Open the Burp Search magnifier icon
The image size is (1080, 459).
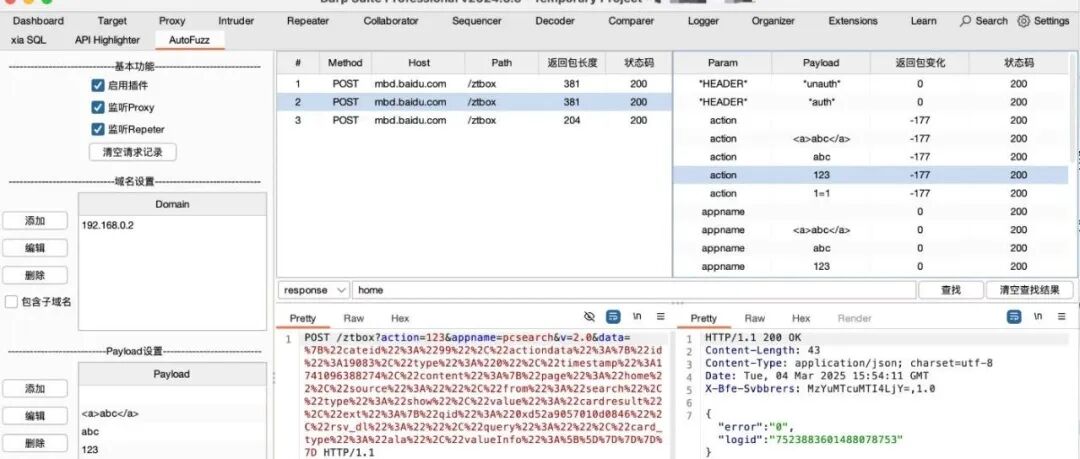point(966,21)
